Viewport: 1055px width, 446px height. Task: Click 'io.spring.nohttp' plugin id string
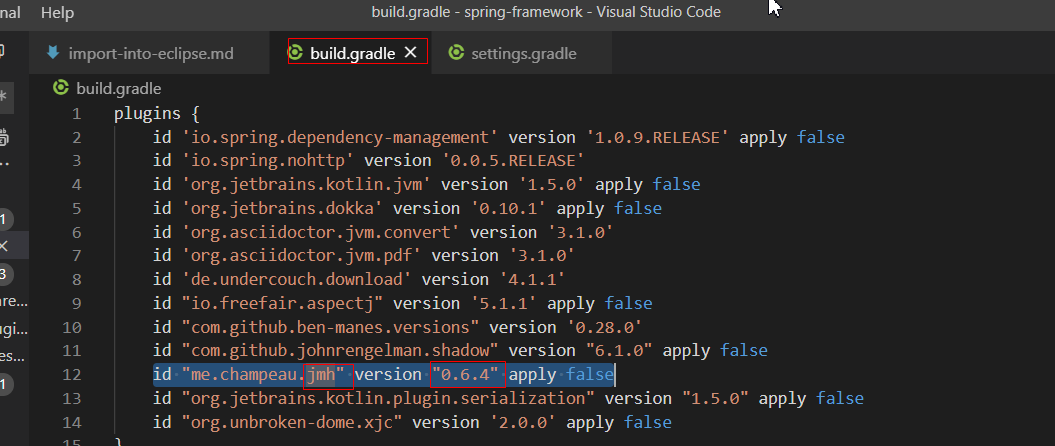coord(268,161)
